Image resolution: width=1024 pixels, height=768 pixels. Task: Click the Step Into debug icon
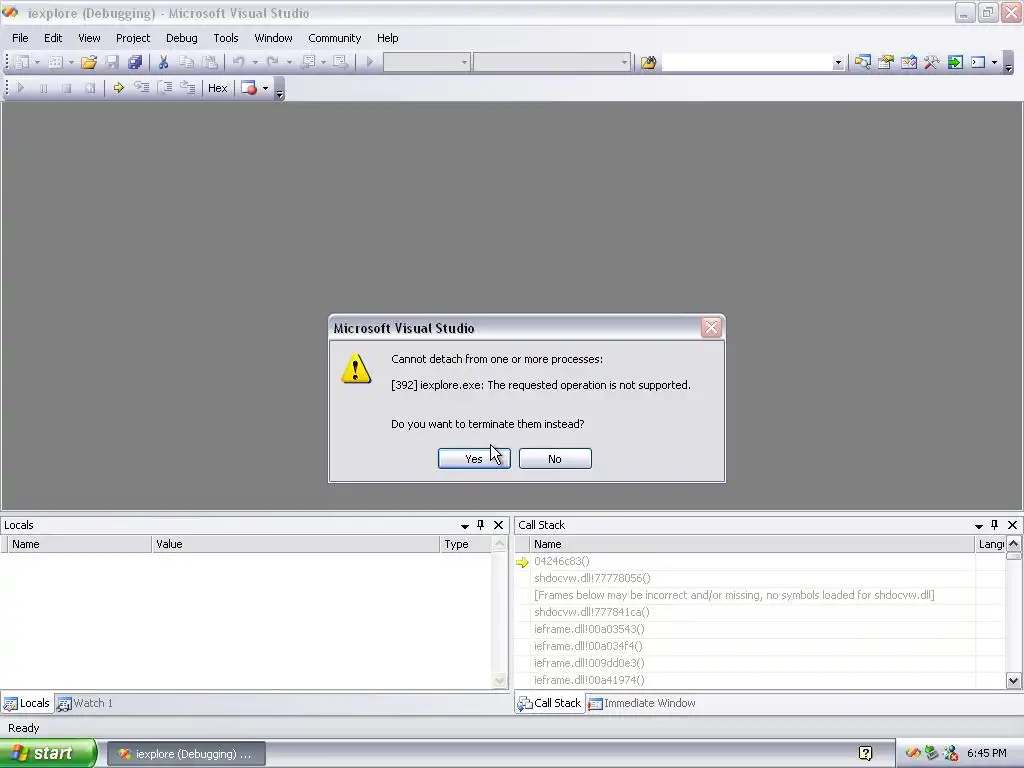[x=142, y=88]
